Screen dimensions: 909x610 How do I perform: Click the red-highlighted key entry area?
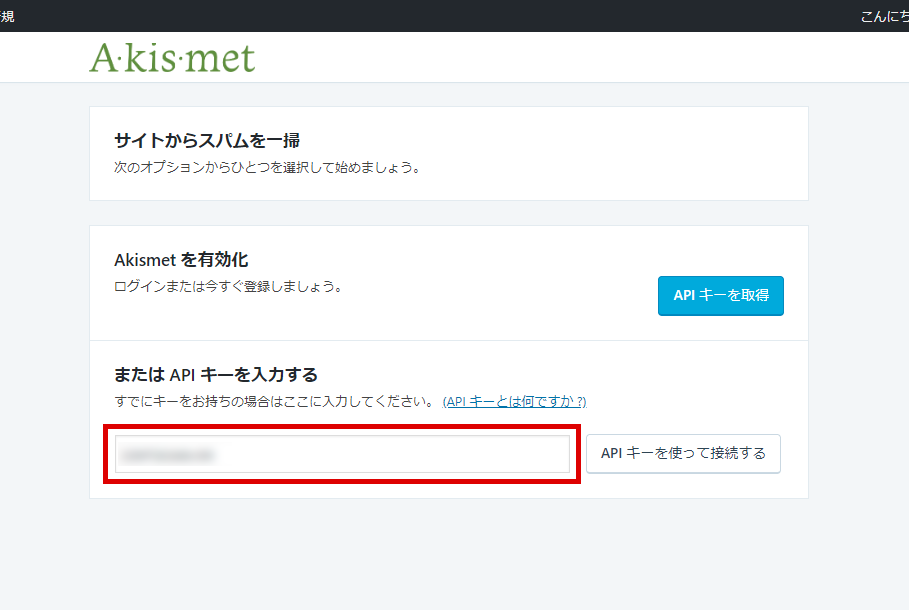click(342, 453)
